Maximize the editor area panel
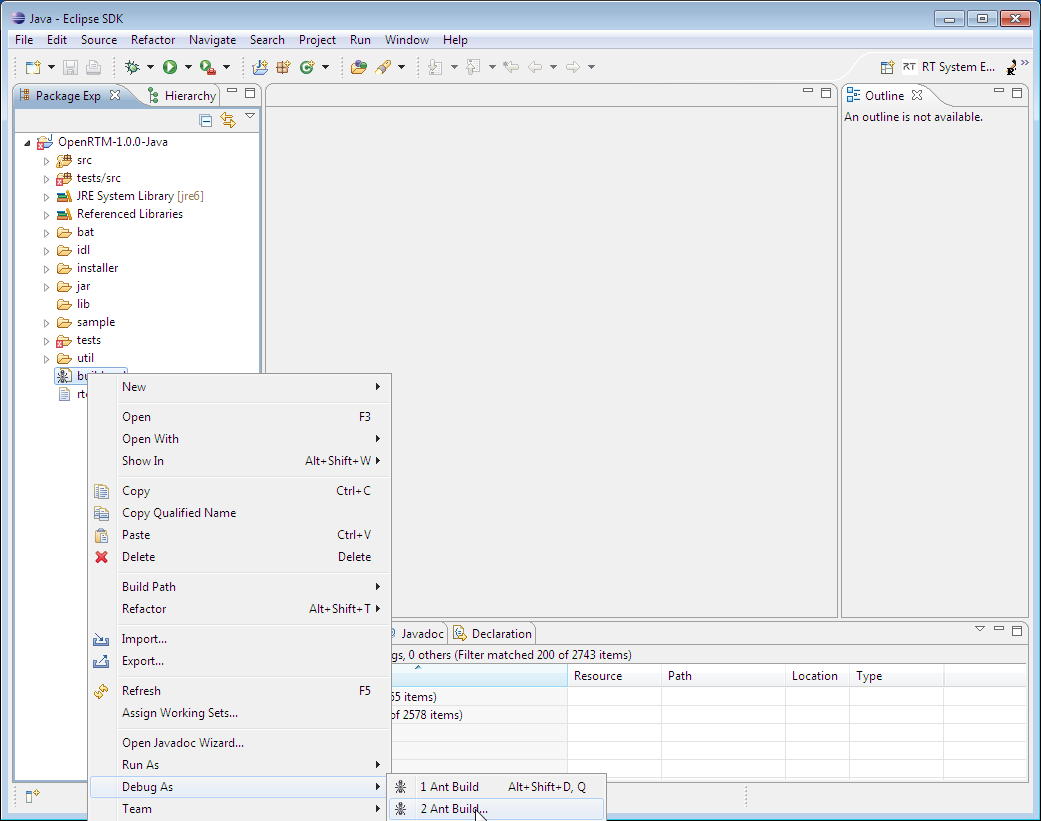The width and height of the screenshot is (1041, 821). click(x=826, y=93)
